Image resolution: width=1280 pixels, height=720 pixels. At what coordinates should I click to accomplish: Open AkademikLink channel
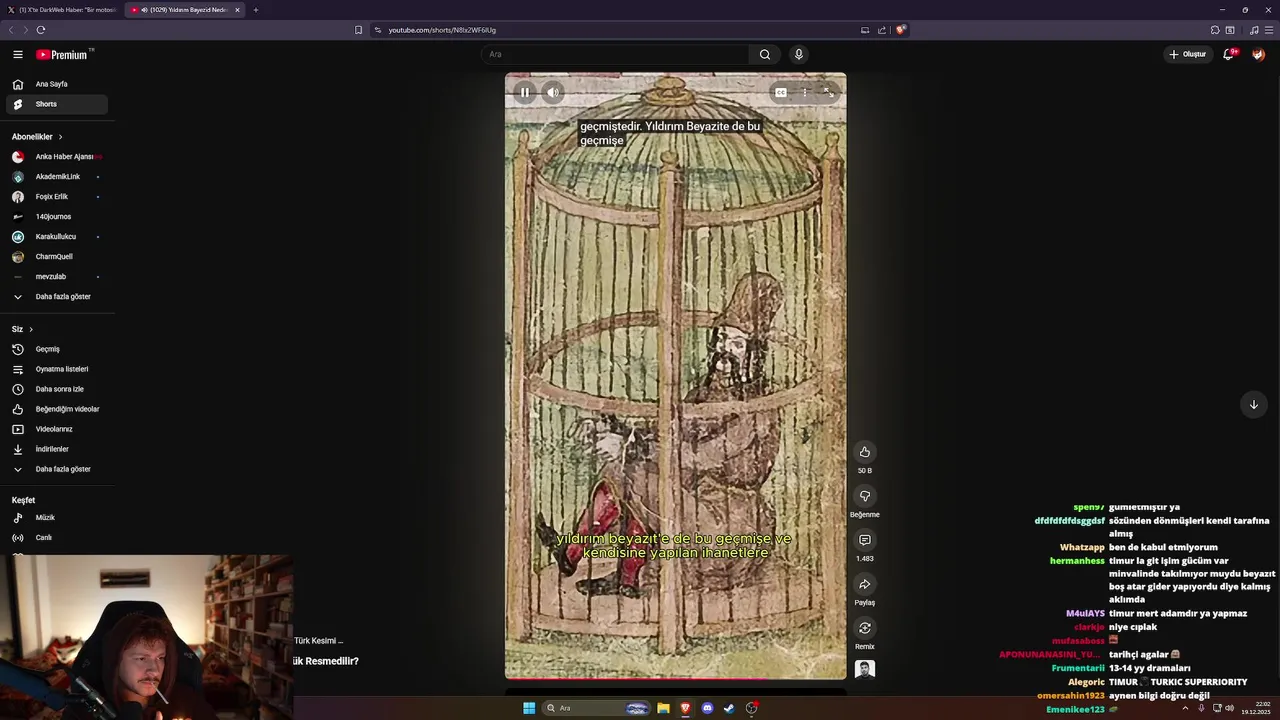57,177
